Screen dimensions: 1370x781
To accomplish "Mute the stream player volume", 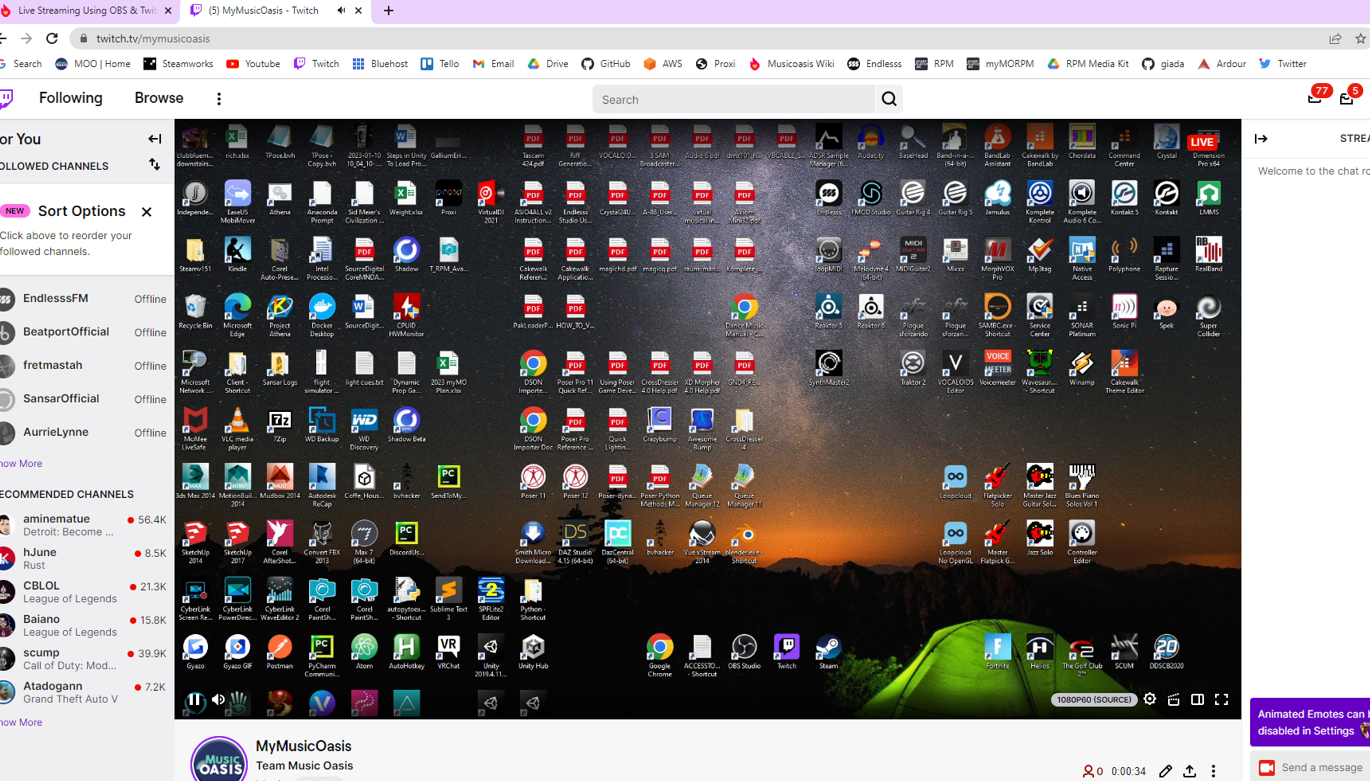I will pos(218,701).
